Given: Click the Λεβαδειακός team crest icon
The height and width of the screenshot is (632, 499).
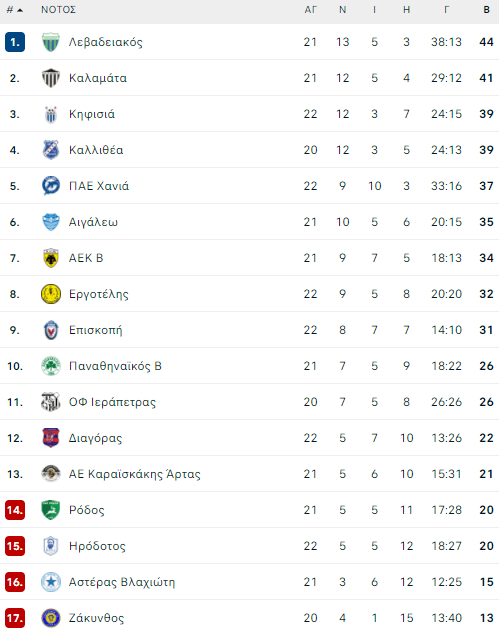Looking at the screenshot, I should coord(51,42).
